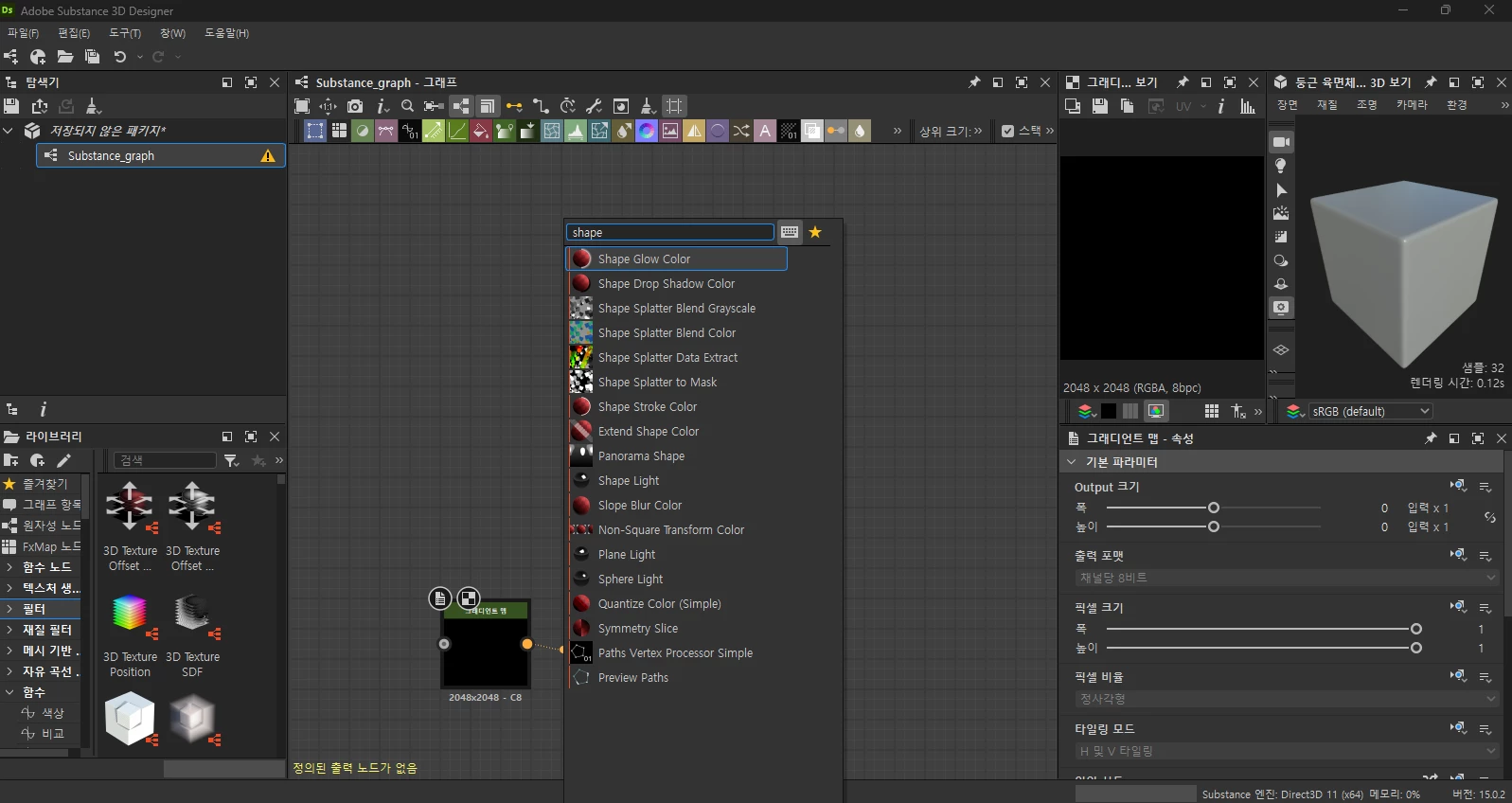Open the 도구(T) menu
Viewport: 1512px width, 803px height.
pos(125,33)
